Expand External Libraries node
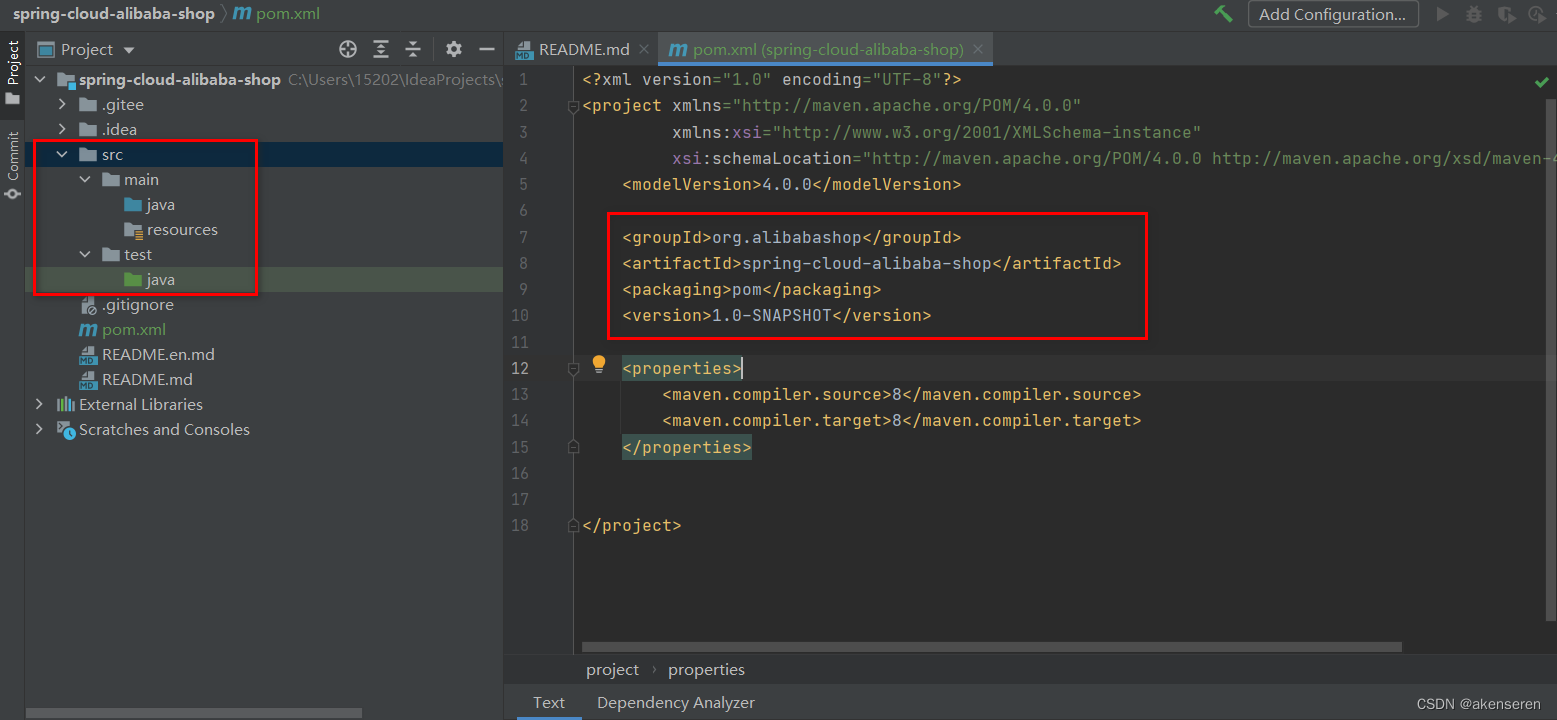This screenshot has width=1557, height=720. click(x=39, y=405)
